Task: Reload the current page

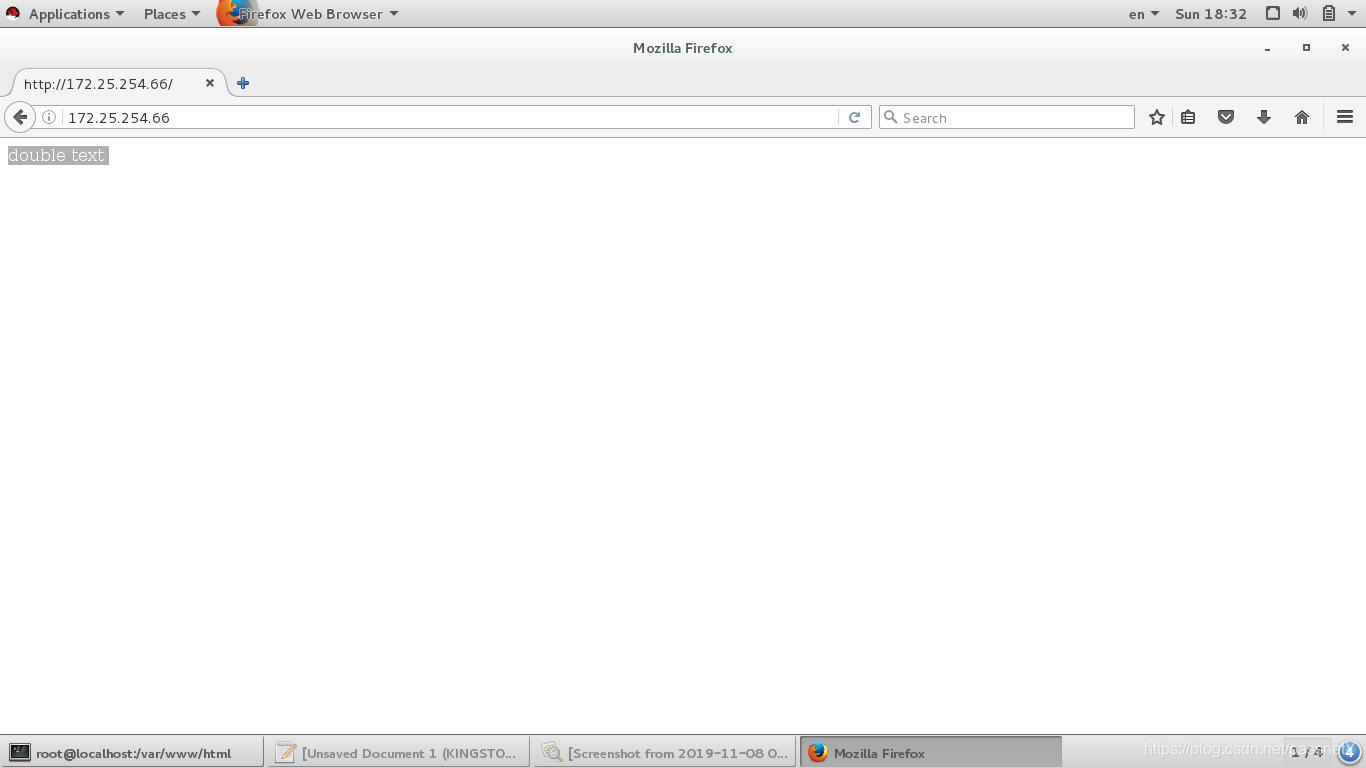Action: point(854,117)
